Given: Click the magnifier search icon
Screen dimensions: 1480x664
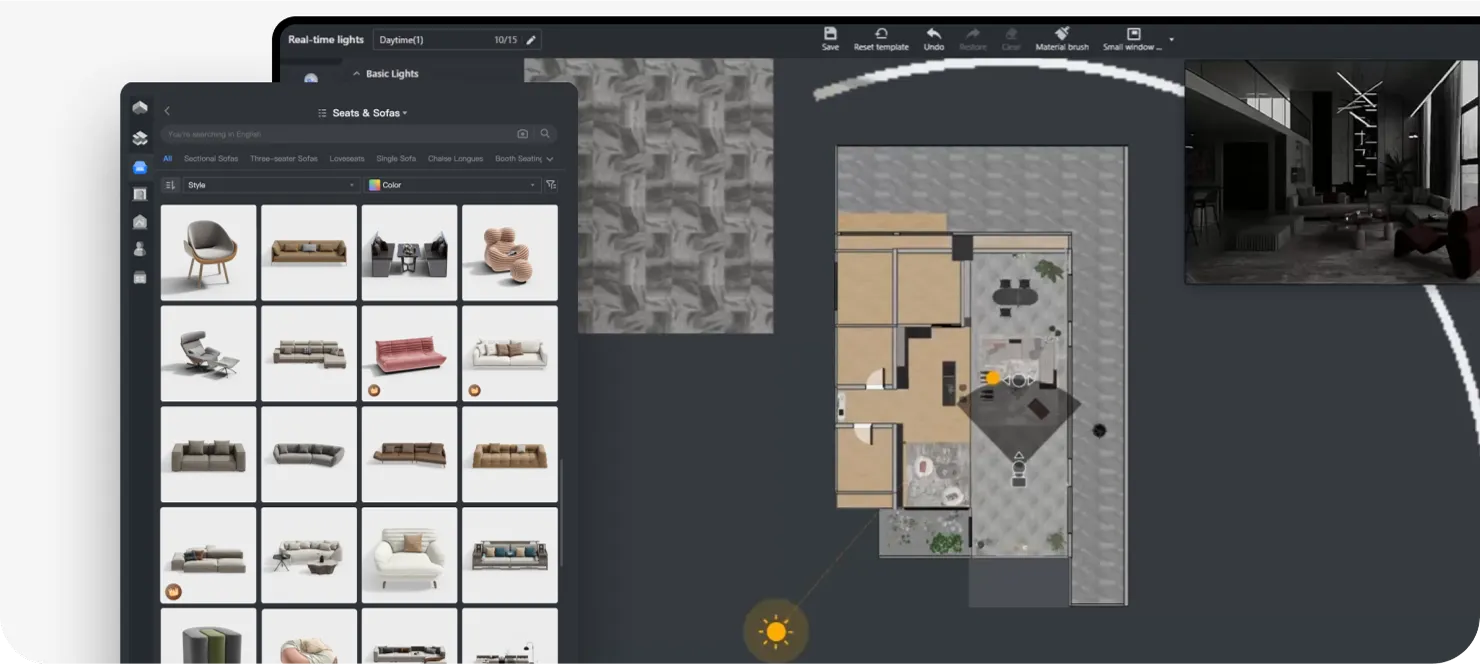Looking at the screenshot, I should pos(545,133).
